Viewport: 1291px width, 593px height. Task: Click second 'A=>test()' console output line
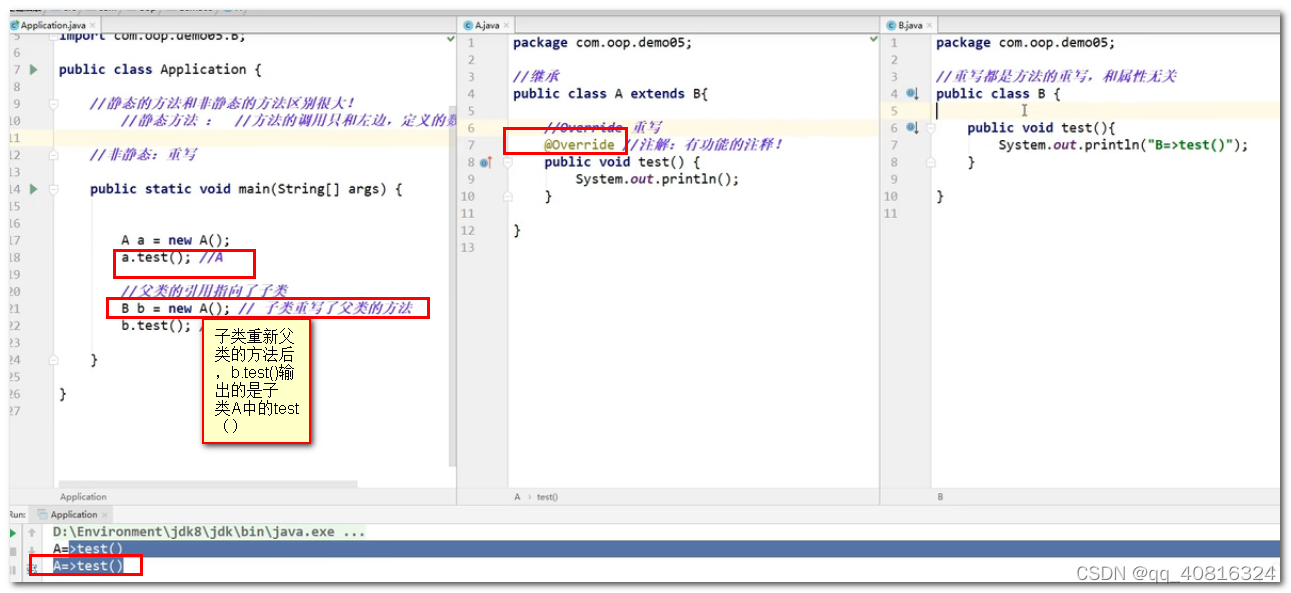(88, 566)
